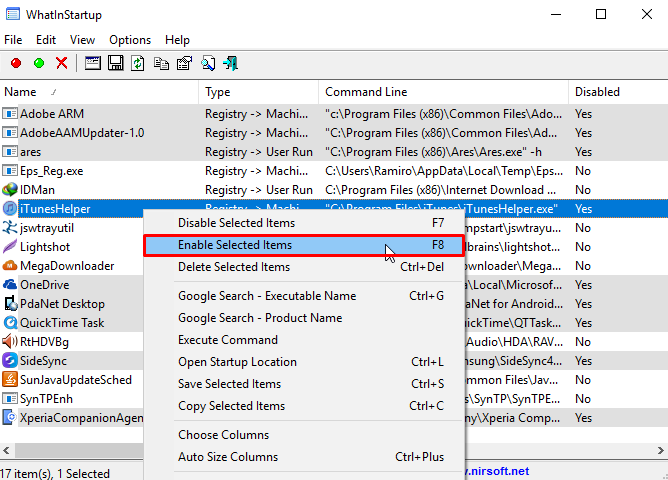Sort by the Command Line column header
Screen dimensions: 668x480
443,92
